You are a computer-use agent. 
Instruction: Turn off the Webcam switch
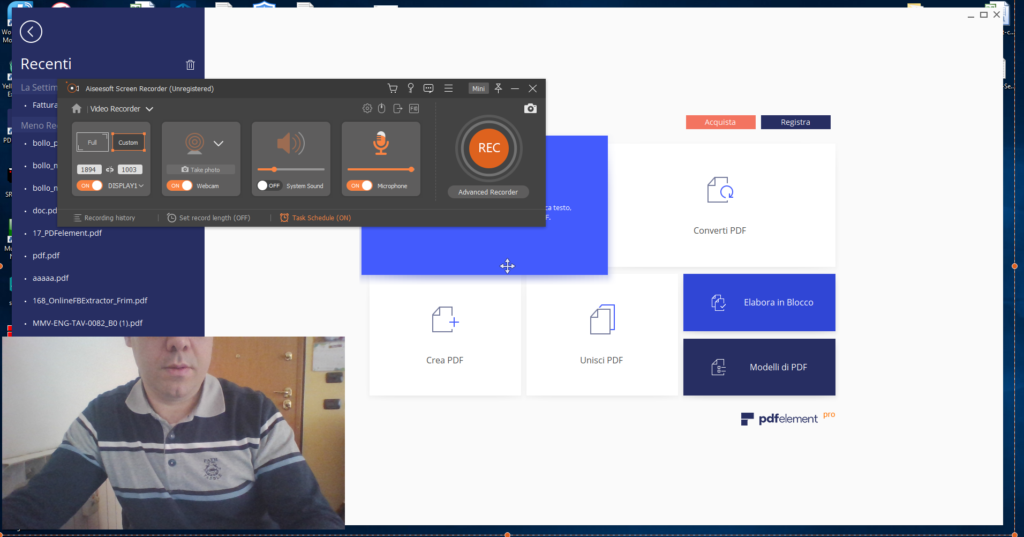[180, 186]
